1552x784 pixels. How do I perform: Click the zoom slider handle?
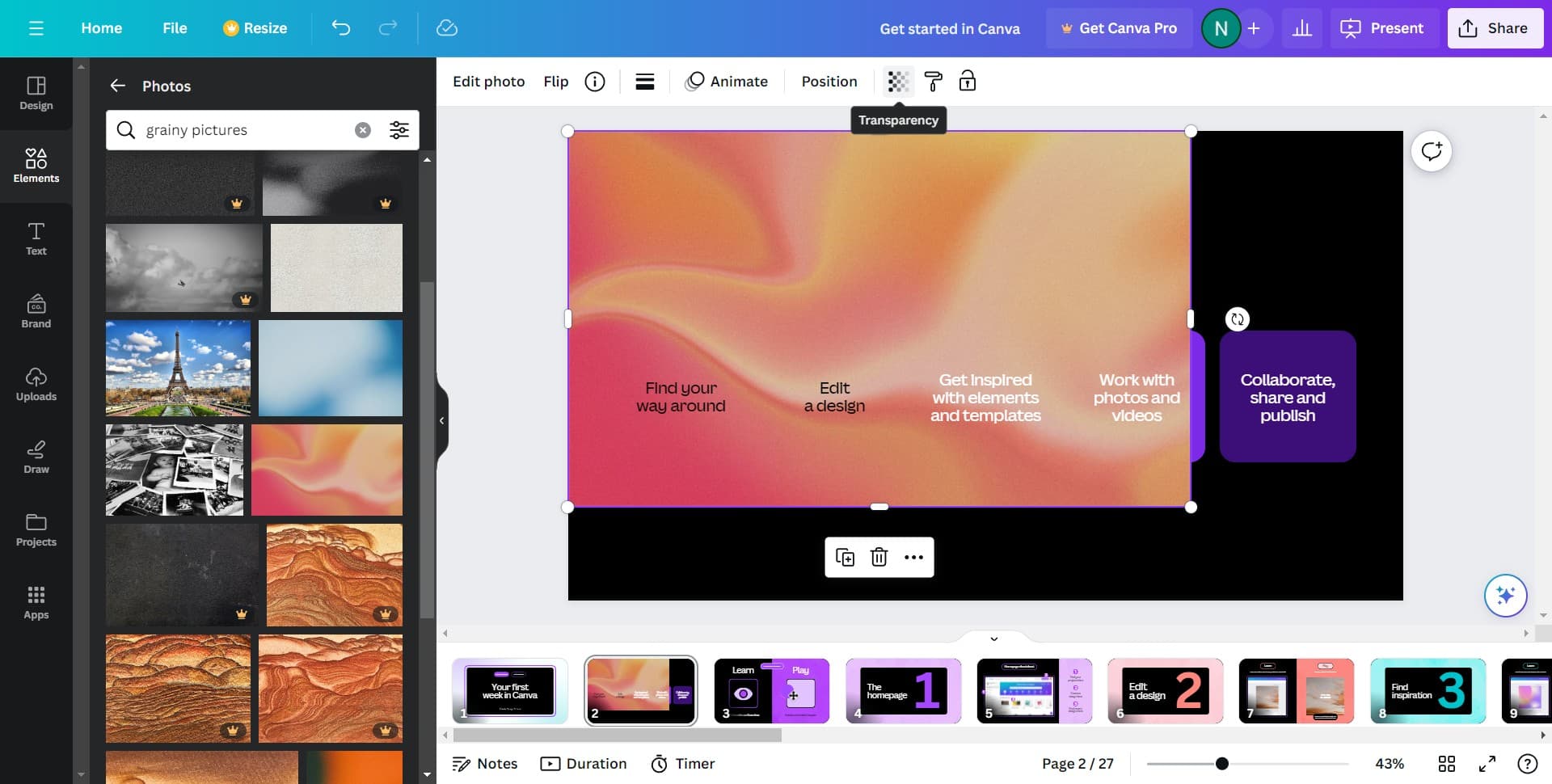click(x=1222, y=764)
